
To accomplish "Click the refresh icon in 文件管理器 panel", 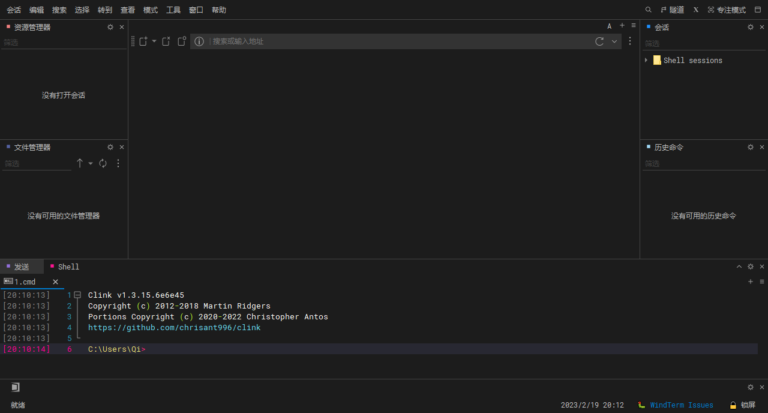I will tap(102, 163).
